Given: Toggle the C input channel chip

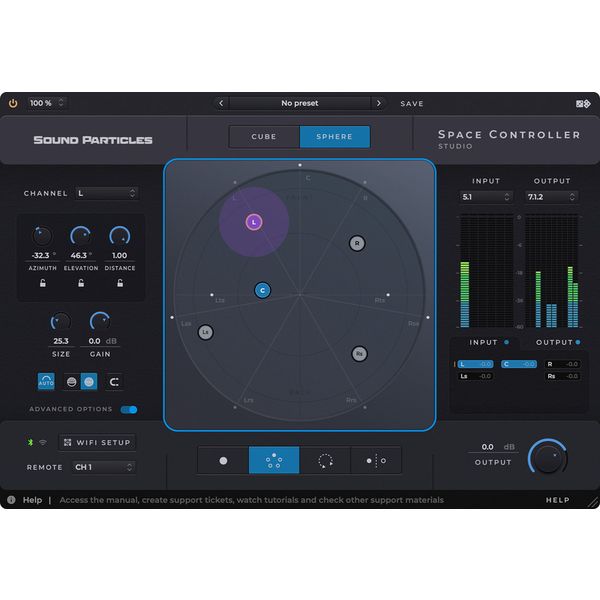Looking at the screenshot, I should coord(519,364).
